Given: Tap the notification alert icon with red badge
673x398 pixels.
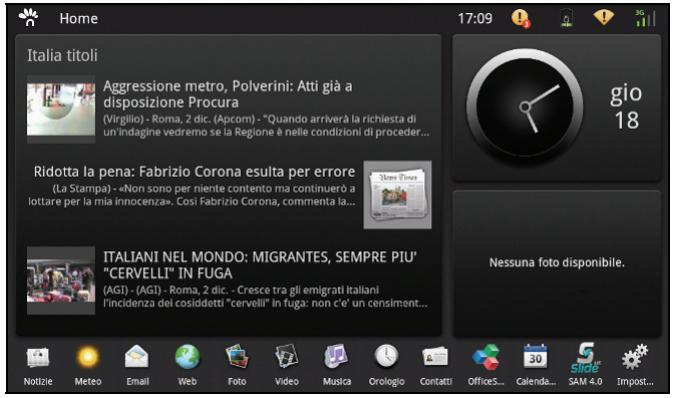Looking at the screenshot, I should [521, 18].
